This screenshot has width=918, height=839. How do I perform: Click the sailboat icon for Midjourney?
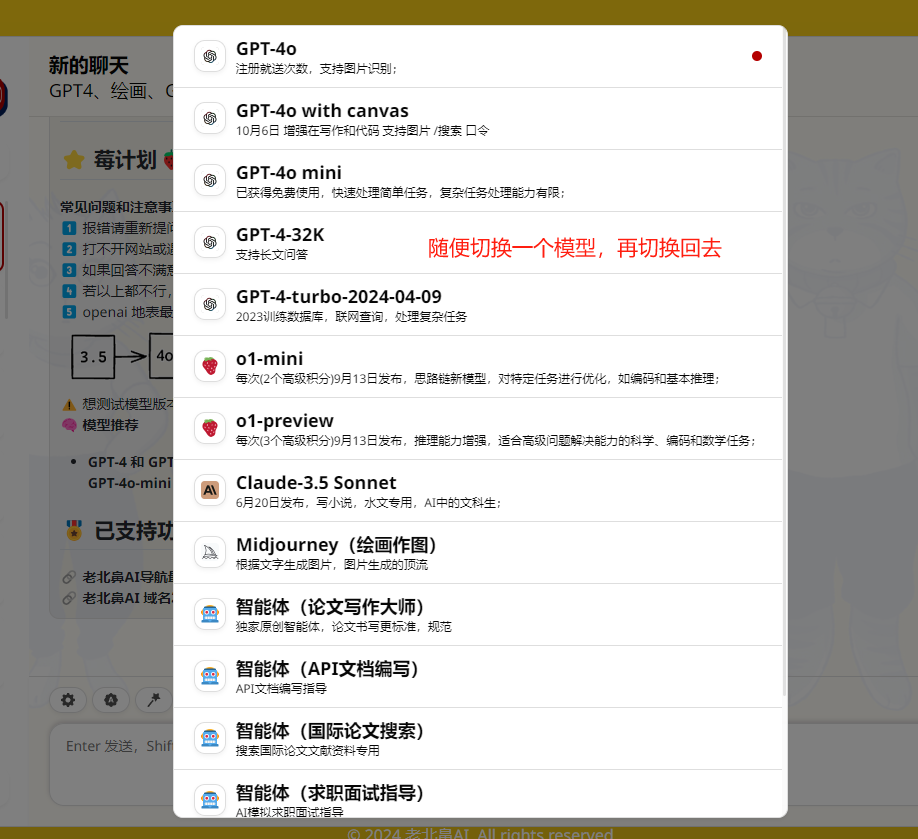(x=210, y=552)
